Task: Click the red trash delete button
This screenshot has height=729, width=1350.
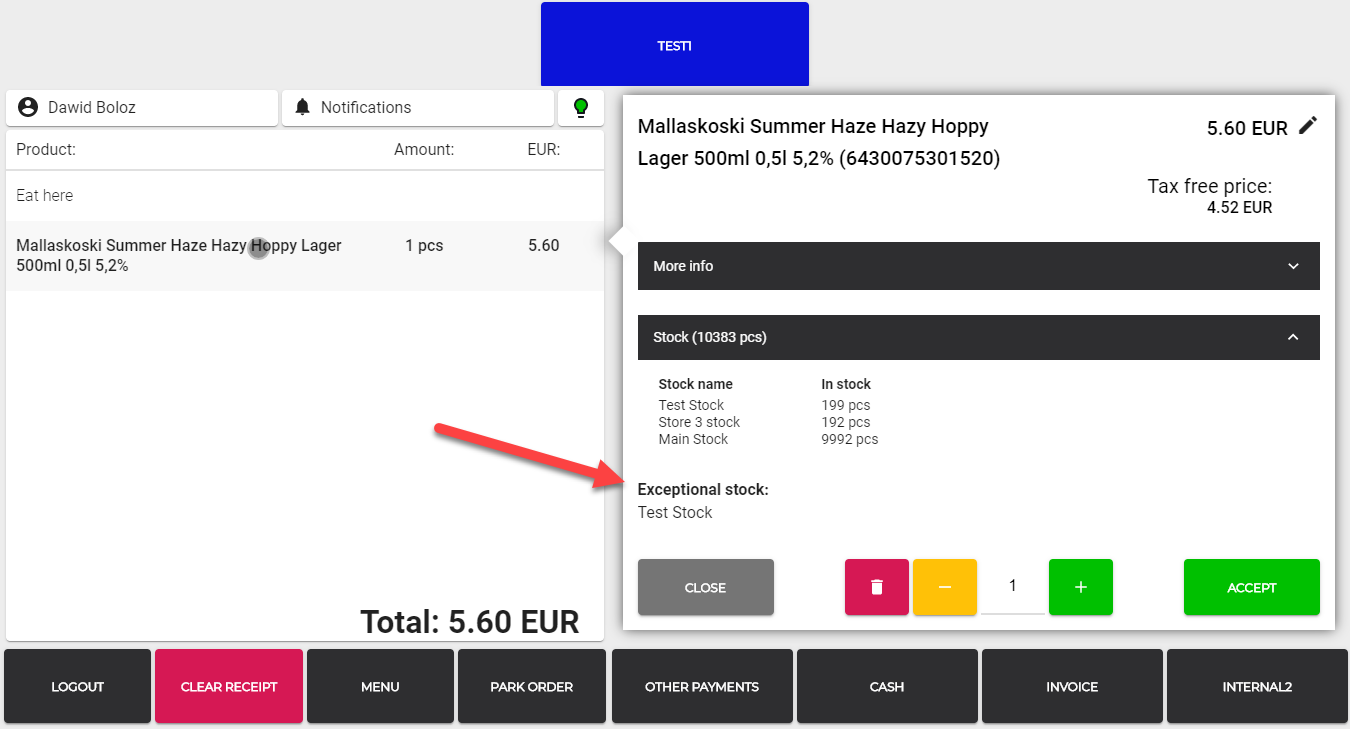Action: point(876,587)
